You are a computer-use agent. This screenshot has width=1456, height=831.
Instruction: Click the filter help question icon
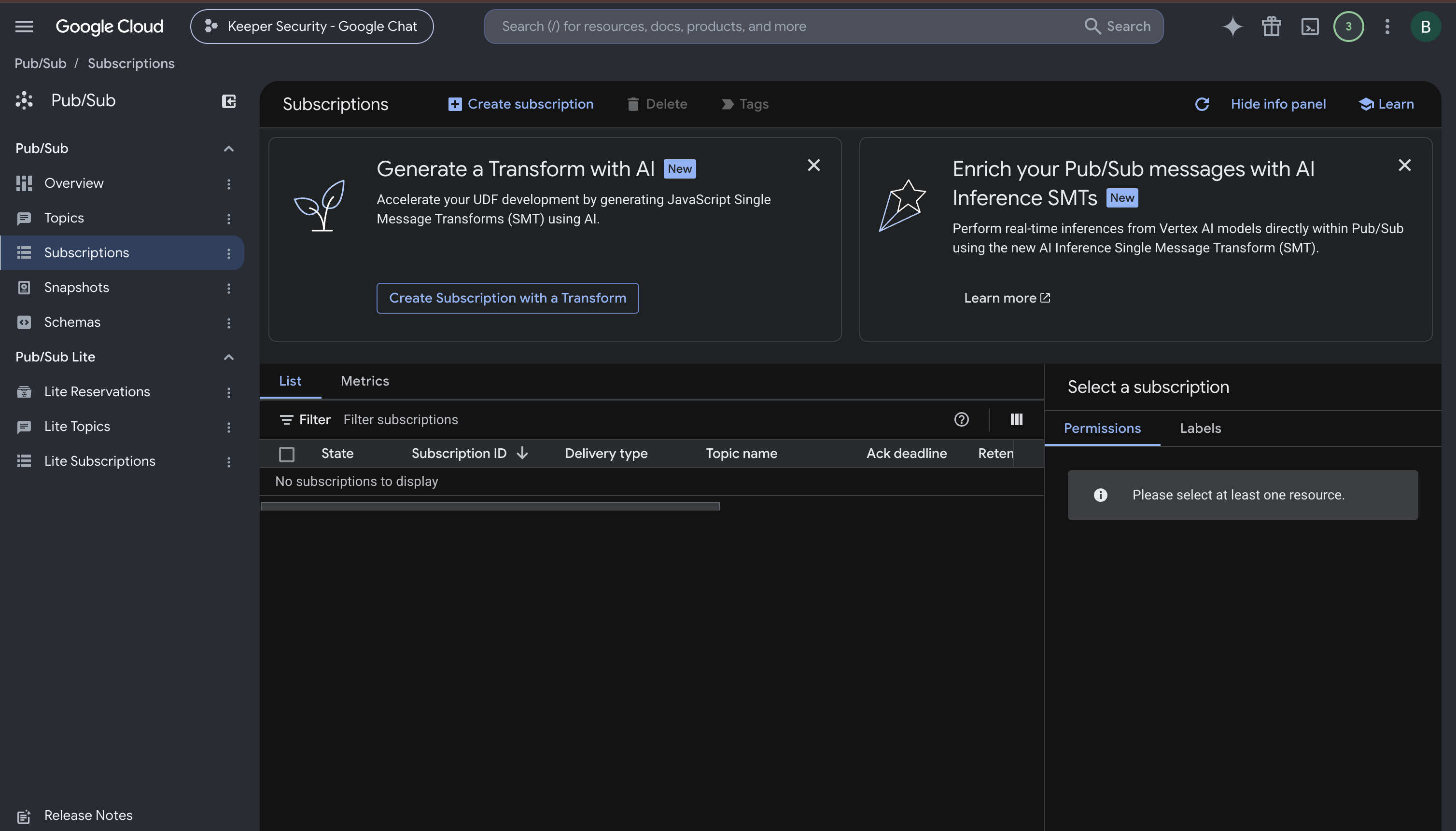[x=962, y=419]
